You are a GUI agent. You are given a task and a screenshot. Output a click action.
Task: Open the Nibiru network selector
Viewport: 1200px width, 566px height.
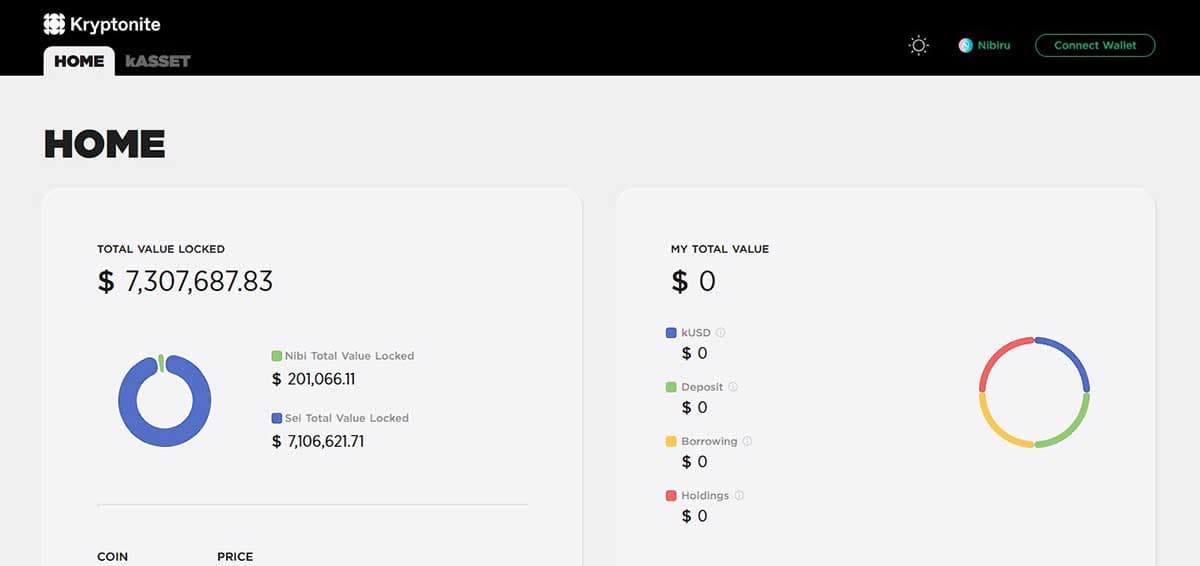pos(985,45)
